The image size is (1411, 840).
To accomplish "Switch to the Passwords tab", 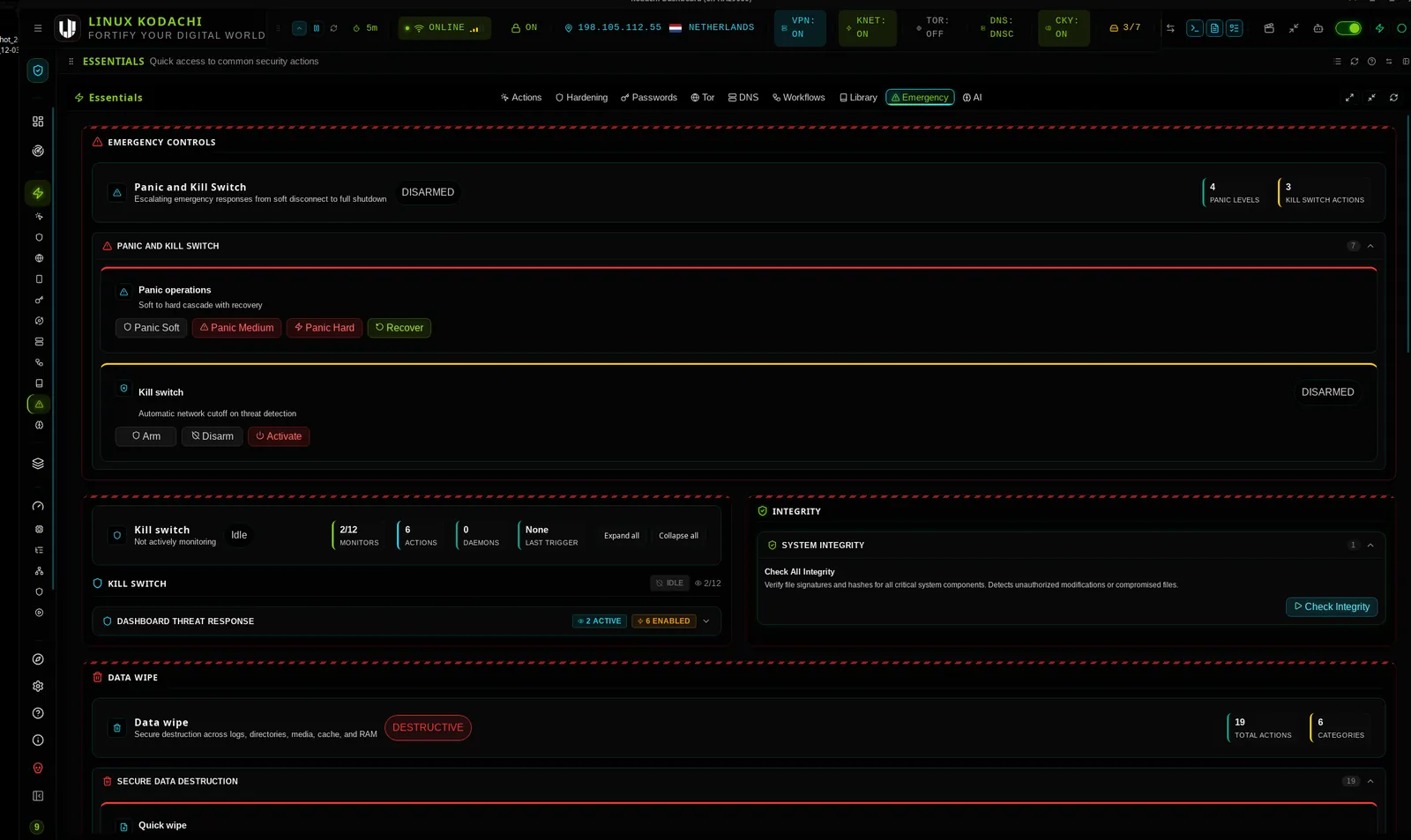I will [x=649, y=98].
